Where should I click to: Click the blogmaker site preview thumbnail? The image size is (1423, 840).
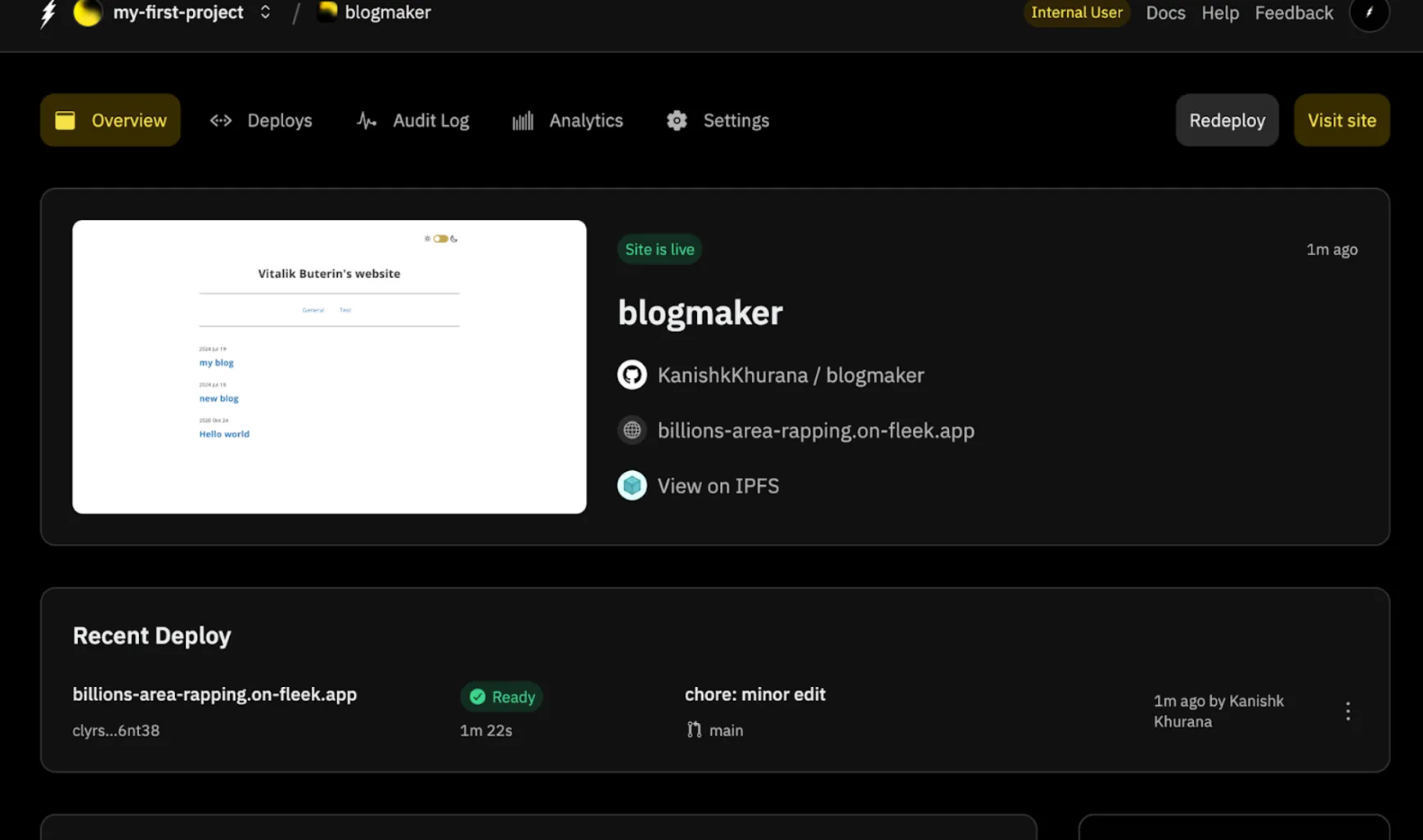(x=329, y=366)
